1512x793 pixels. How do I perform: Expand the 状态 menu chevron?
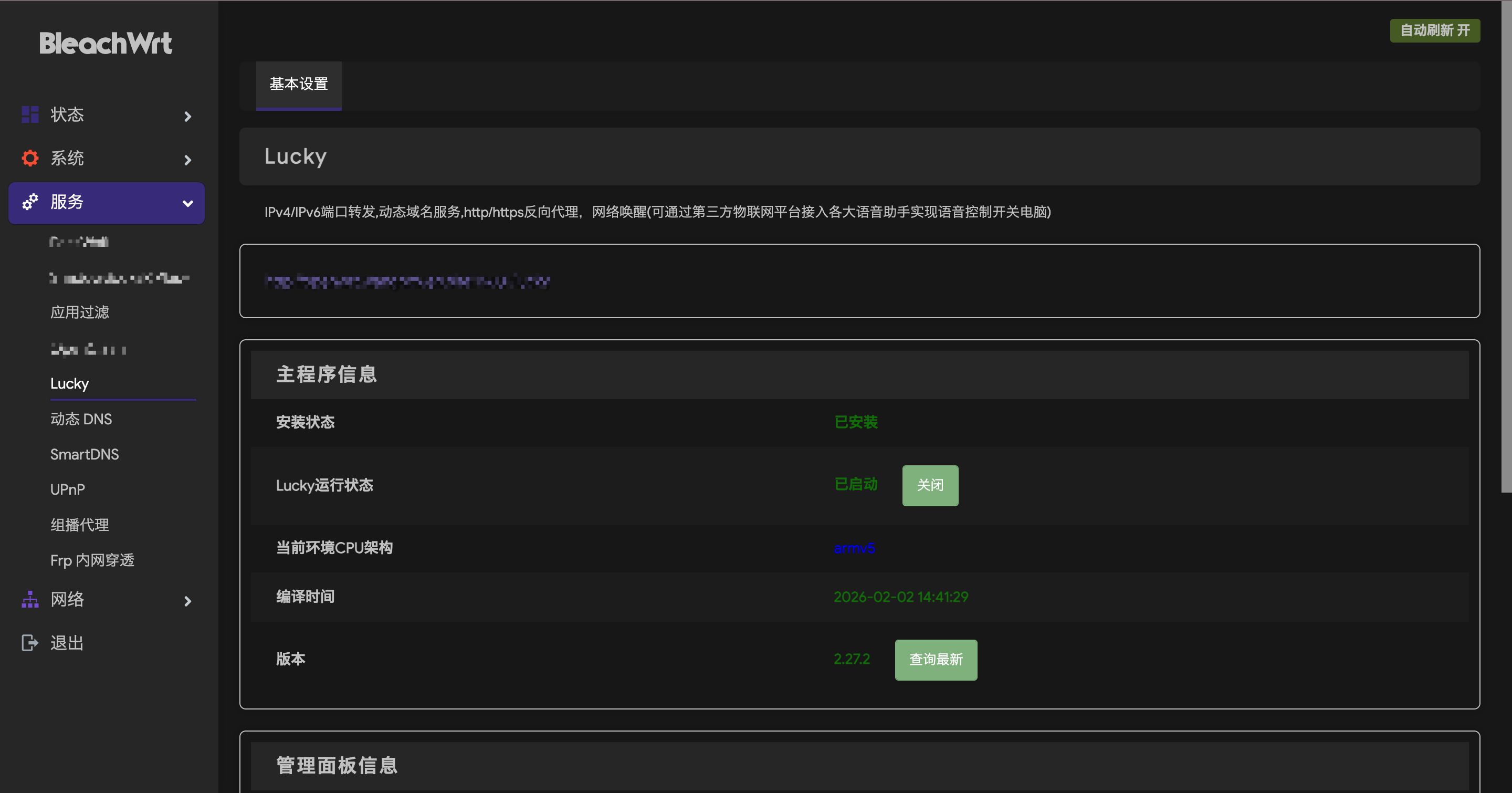point(188,116)
